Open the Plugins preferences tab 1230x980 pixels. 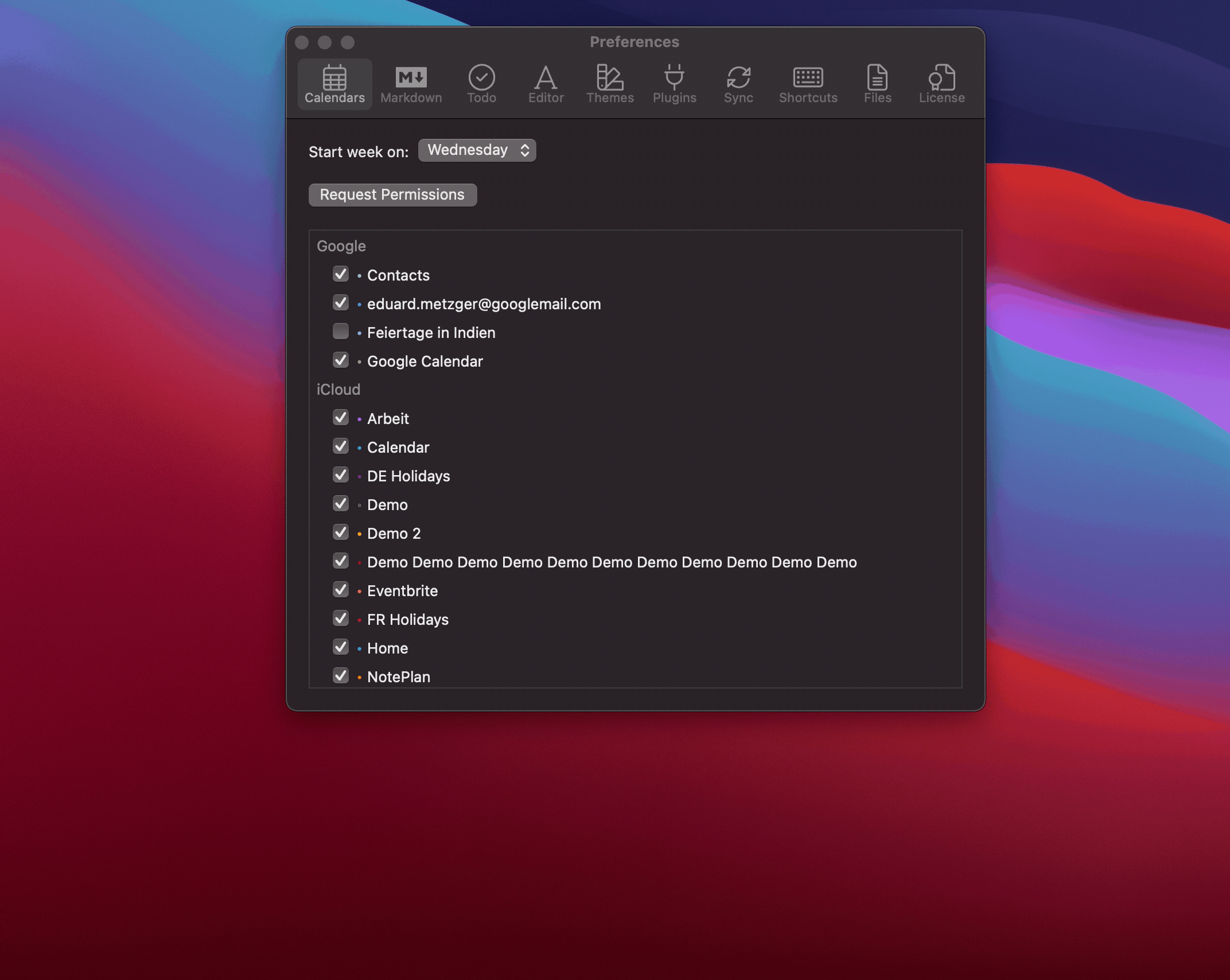pos(674,84)
